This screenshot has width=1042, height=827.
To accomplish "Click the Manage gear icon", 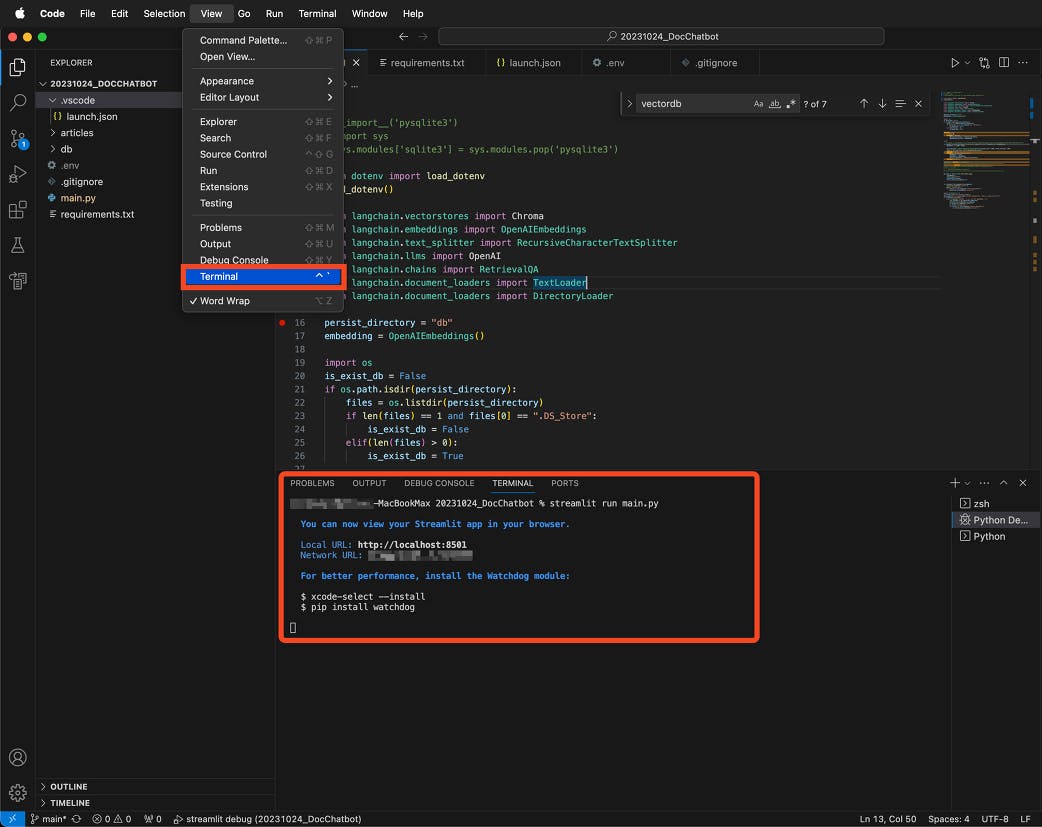I will pyautogui.click(x=17, y=793).
